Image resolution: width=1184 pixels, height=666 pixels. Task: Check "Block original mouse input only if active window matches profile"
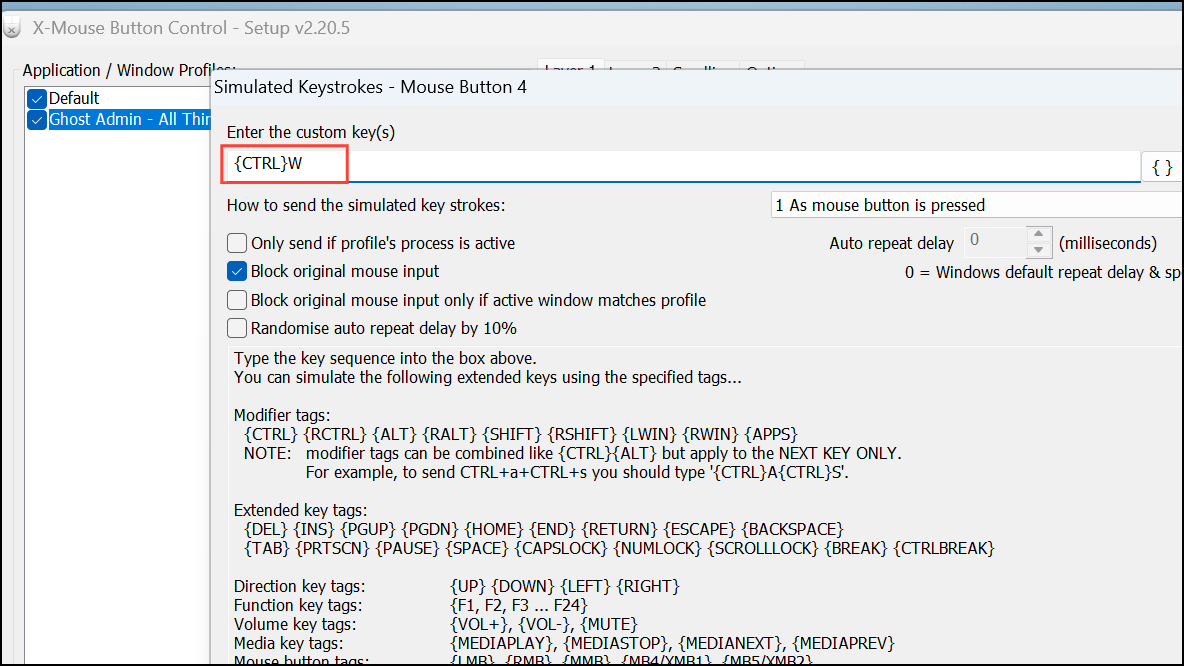pos(237,300)
